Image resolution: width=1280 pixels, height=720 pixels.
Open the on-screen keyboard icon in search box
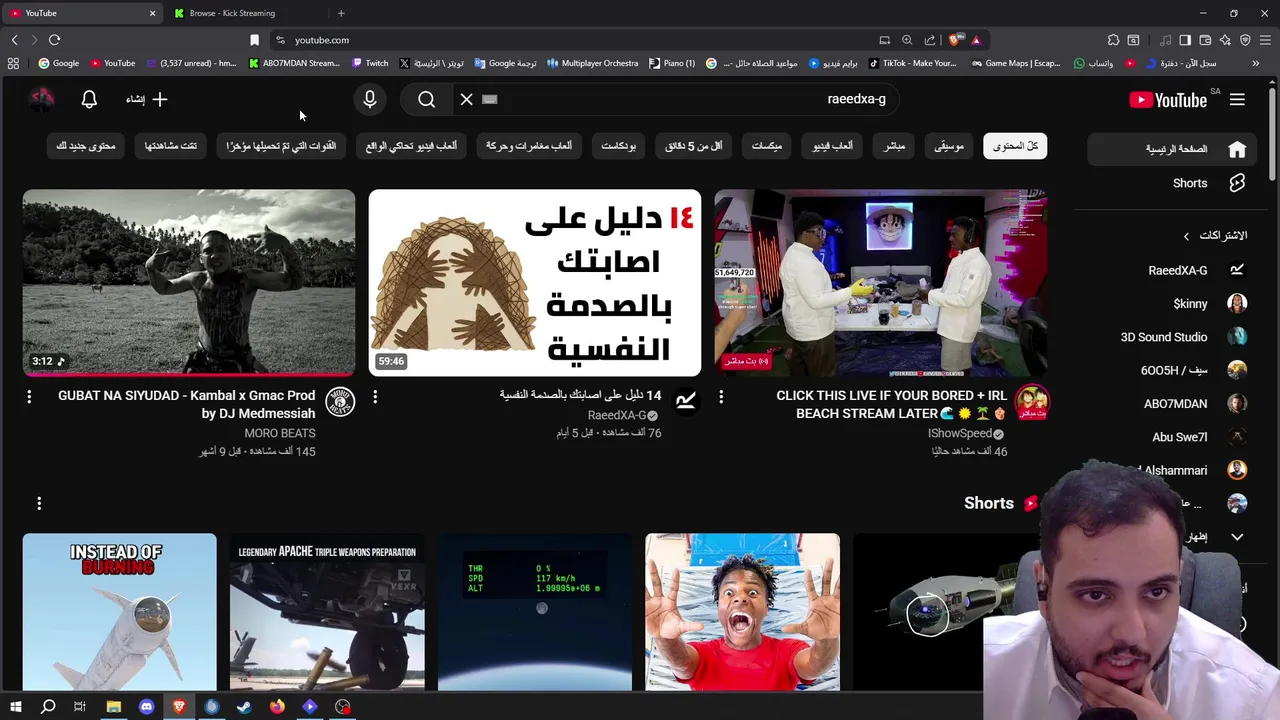[489, 99]
